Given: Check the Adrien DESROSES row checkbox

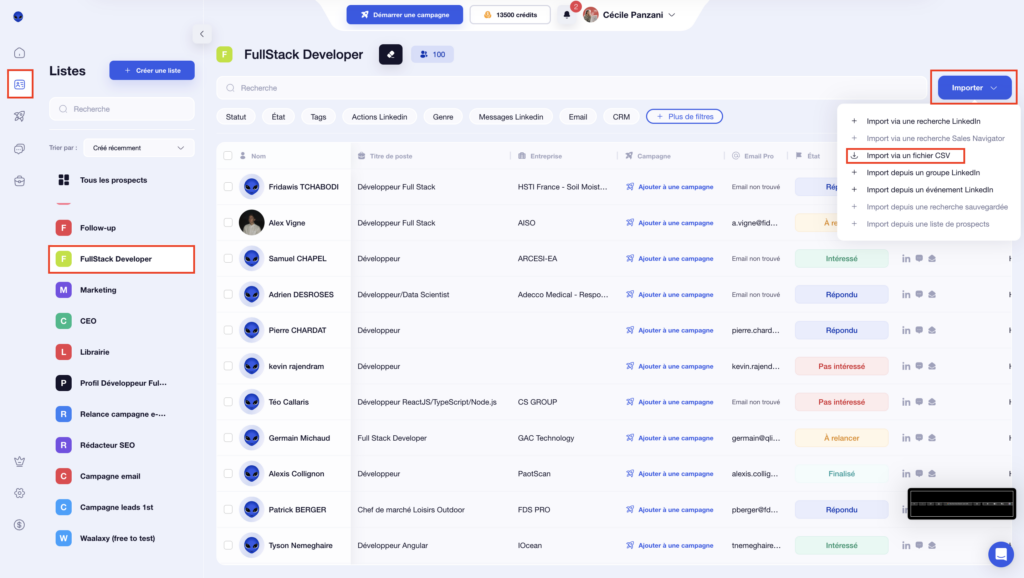Looking at the screenshot, I should tap(228, 295).
